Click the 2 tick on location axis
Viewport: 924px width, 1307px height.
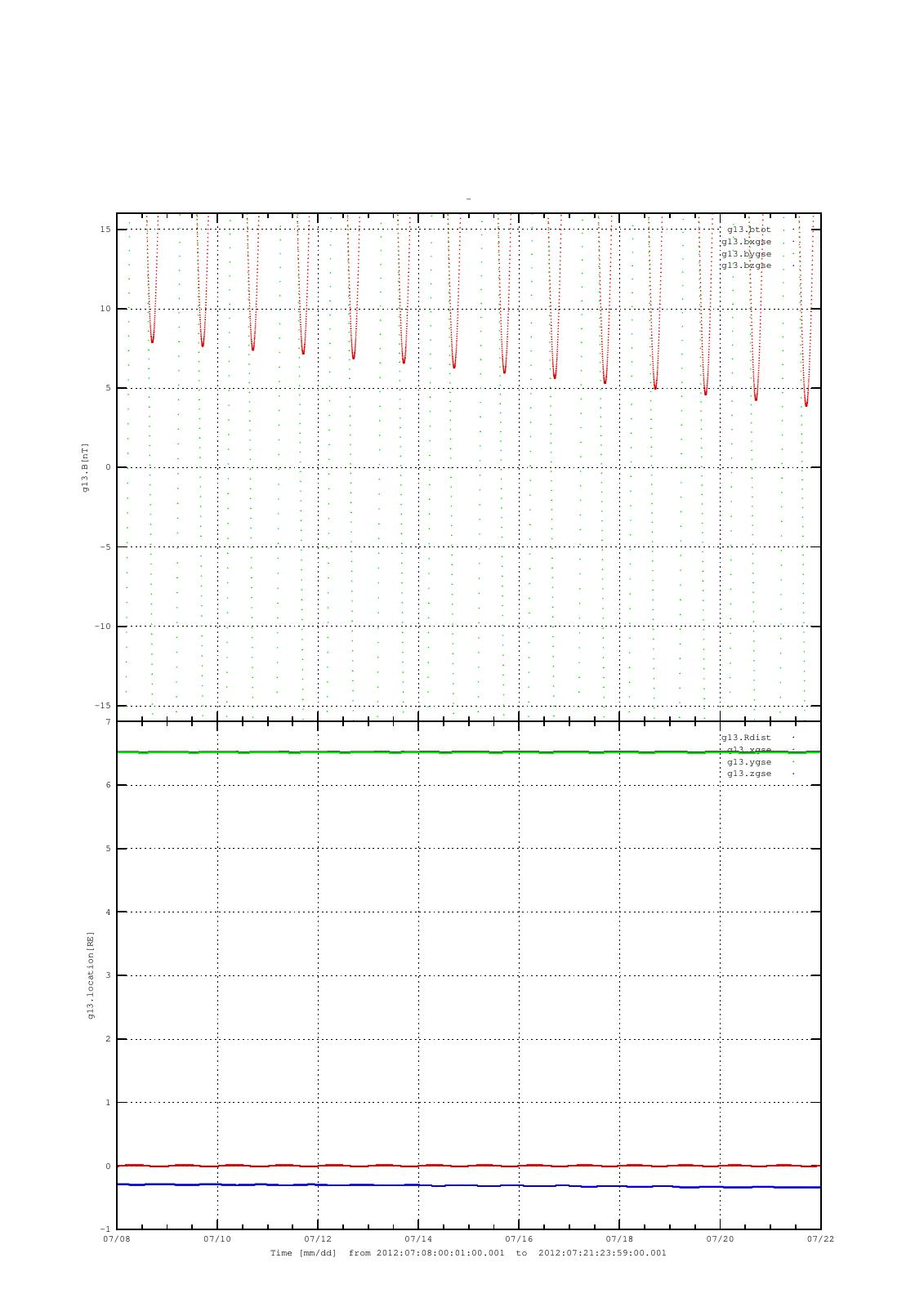(x=108, y=1039)
